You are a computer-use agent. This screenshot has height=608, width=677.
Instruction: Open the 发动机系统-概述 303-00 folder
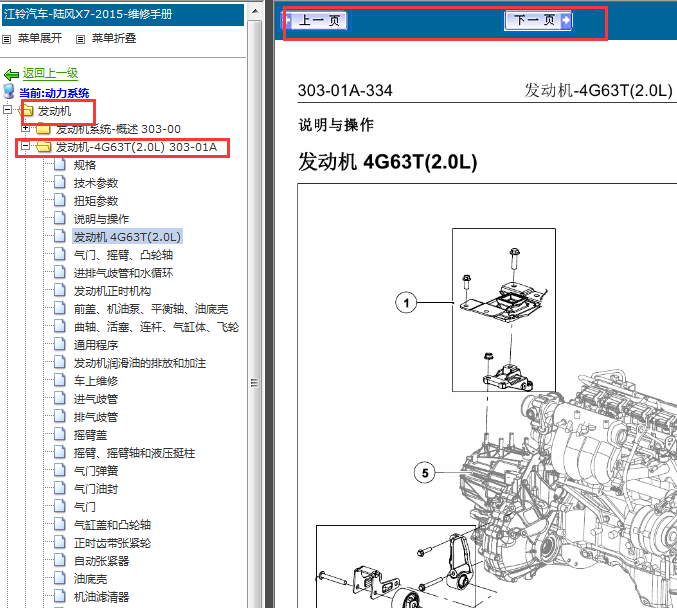tap(118, 129)
